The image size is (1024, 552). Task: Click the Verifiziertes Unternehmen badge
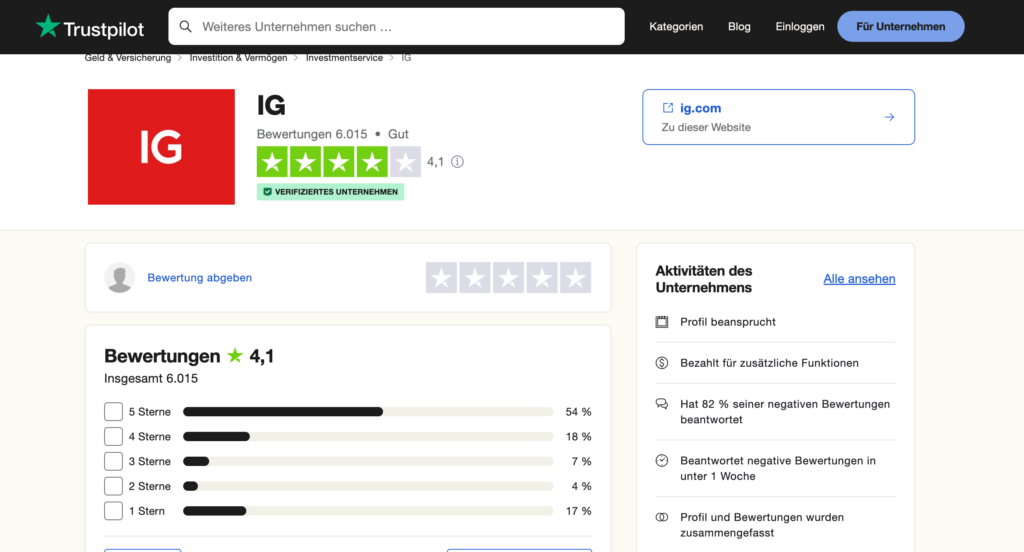click(330, 192)
